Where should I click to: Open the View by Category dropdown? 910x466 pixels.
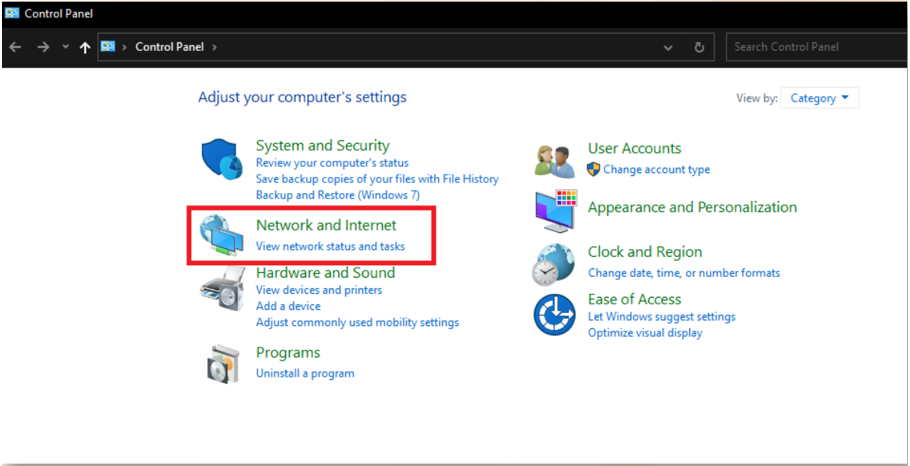pyautogui.click(x=819, y=98)
